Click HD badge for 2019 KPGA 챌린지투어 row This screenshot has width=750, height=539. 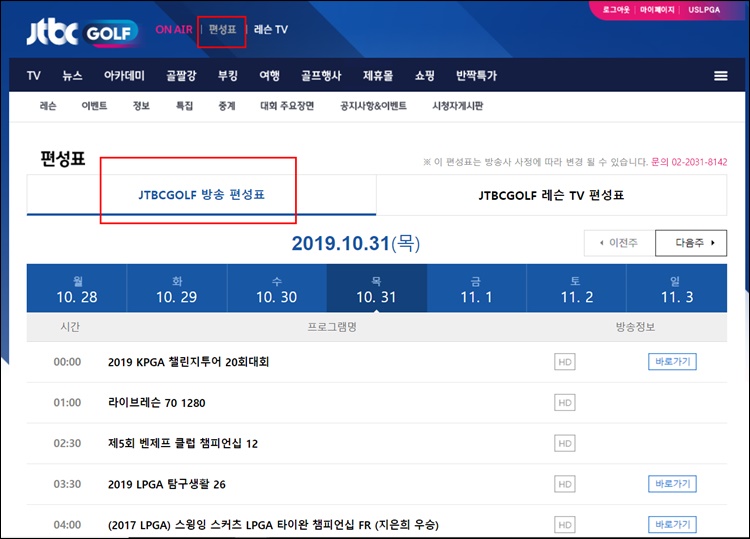(564, 362)
